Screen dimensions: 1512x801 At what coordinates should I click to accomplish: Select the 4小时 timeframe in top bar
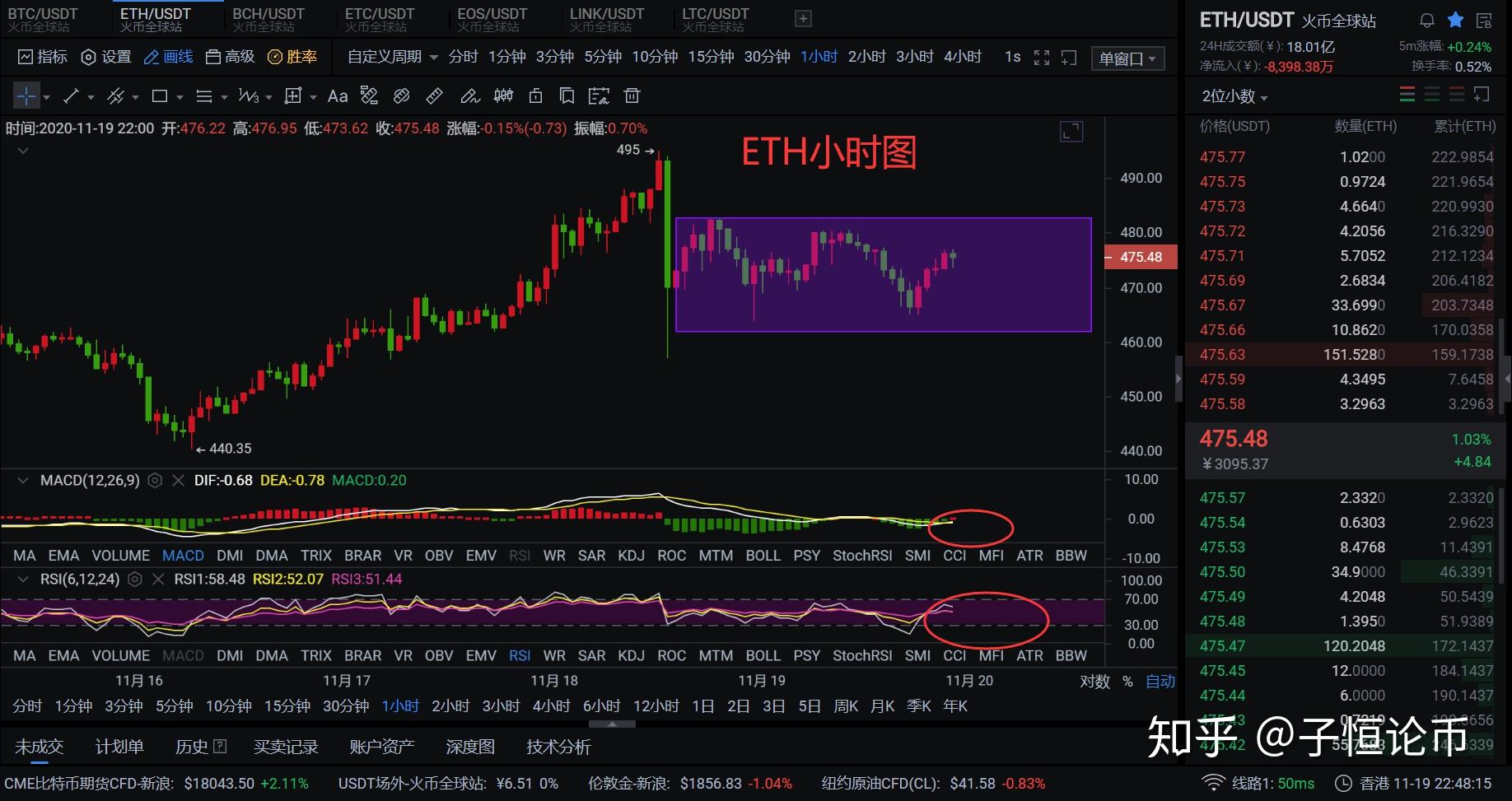963,57
